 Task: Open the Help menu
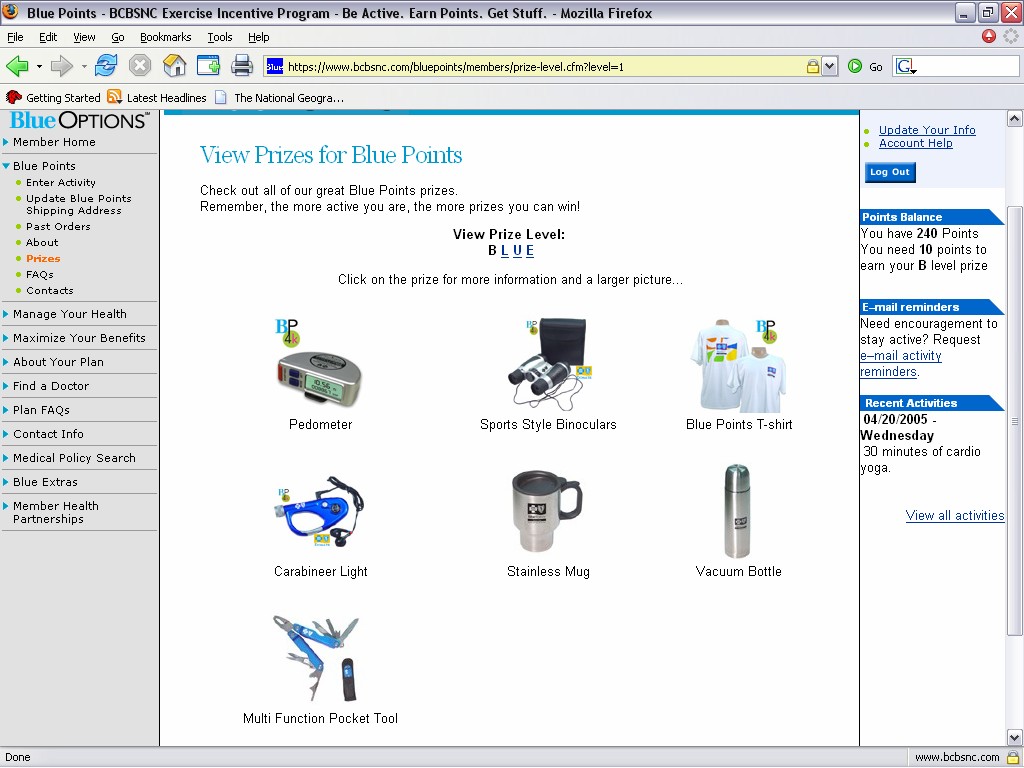(x=259, y=37)
